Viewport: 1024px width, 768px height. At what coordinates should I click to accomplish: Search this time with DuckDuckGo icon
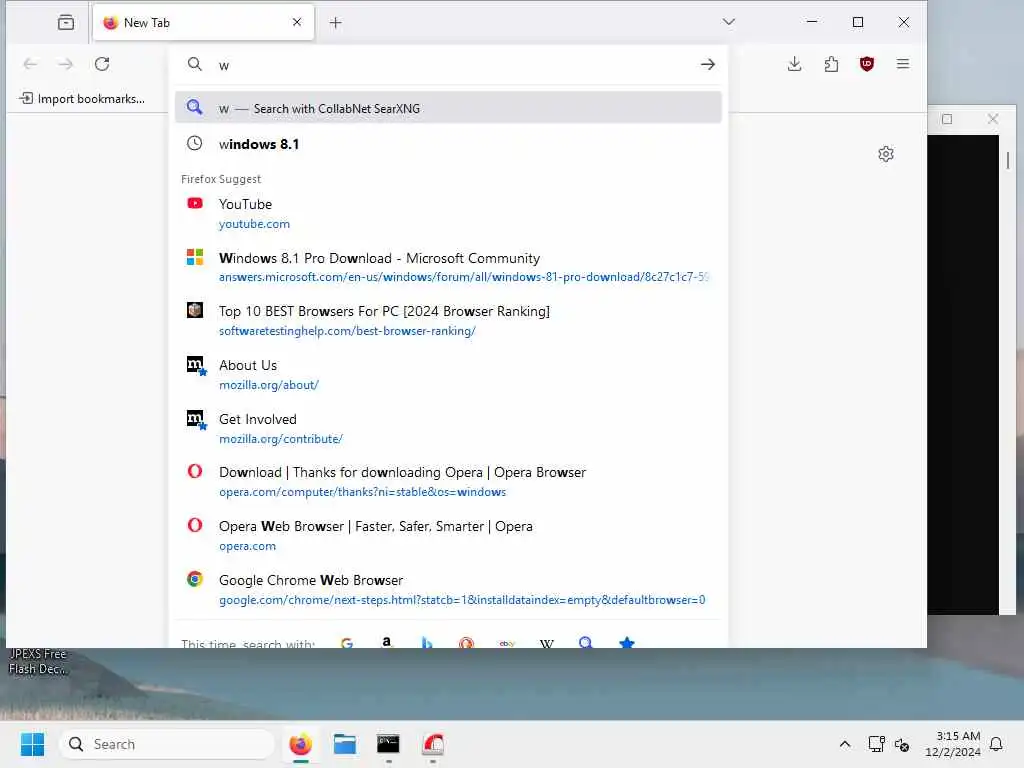[466, 643]
